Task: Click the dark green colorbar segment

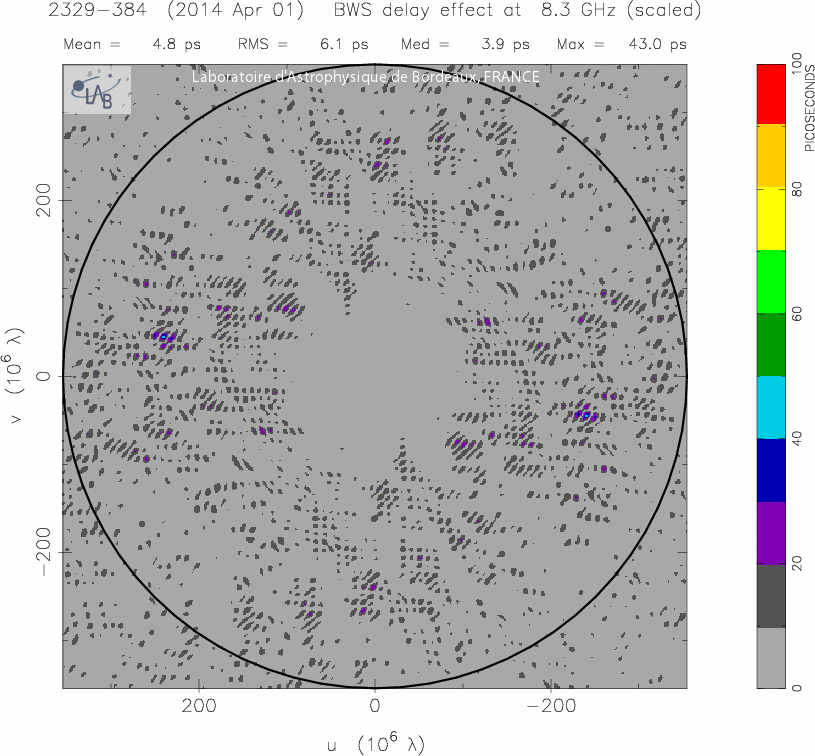Action: pyautogui.click(x=771, y=345)
